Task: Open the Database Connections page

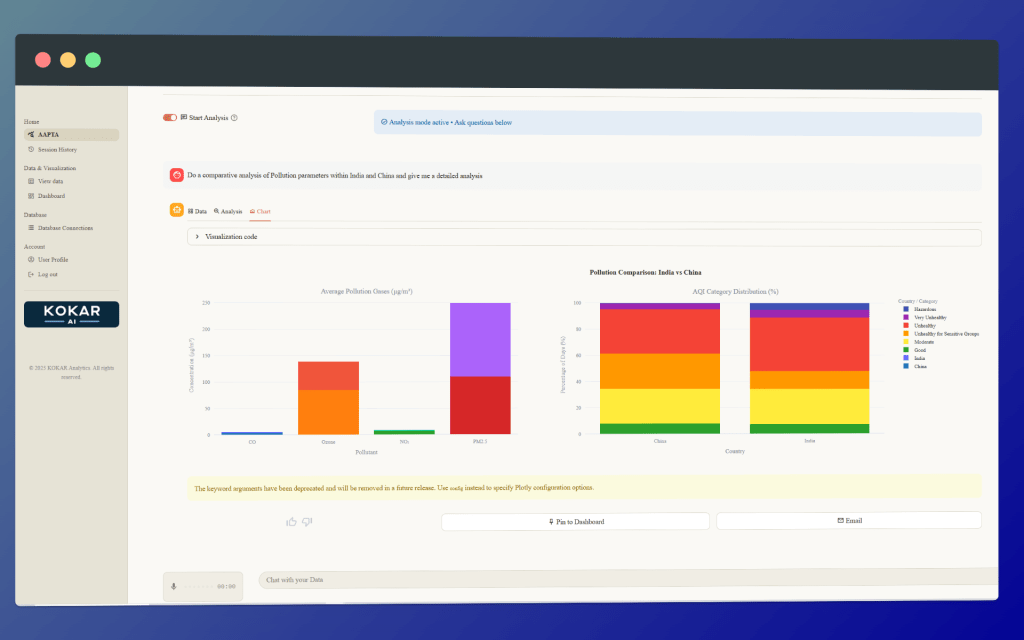Action: click(x=65, y=228)
